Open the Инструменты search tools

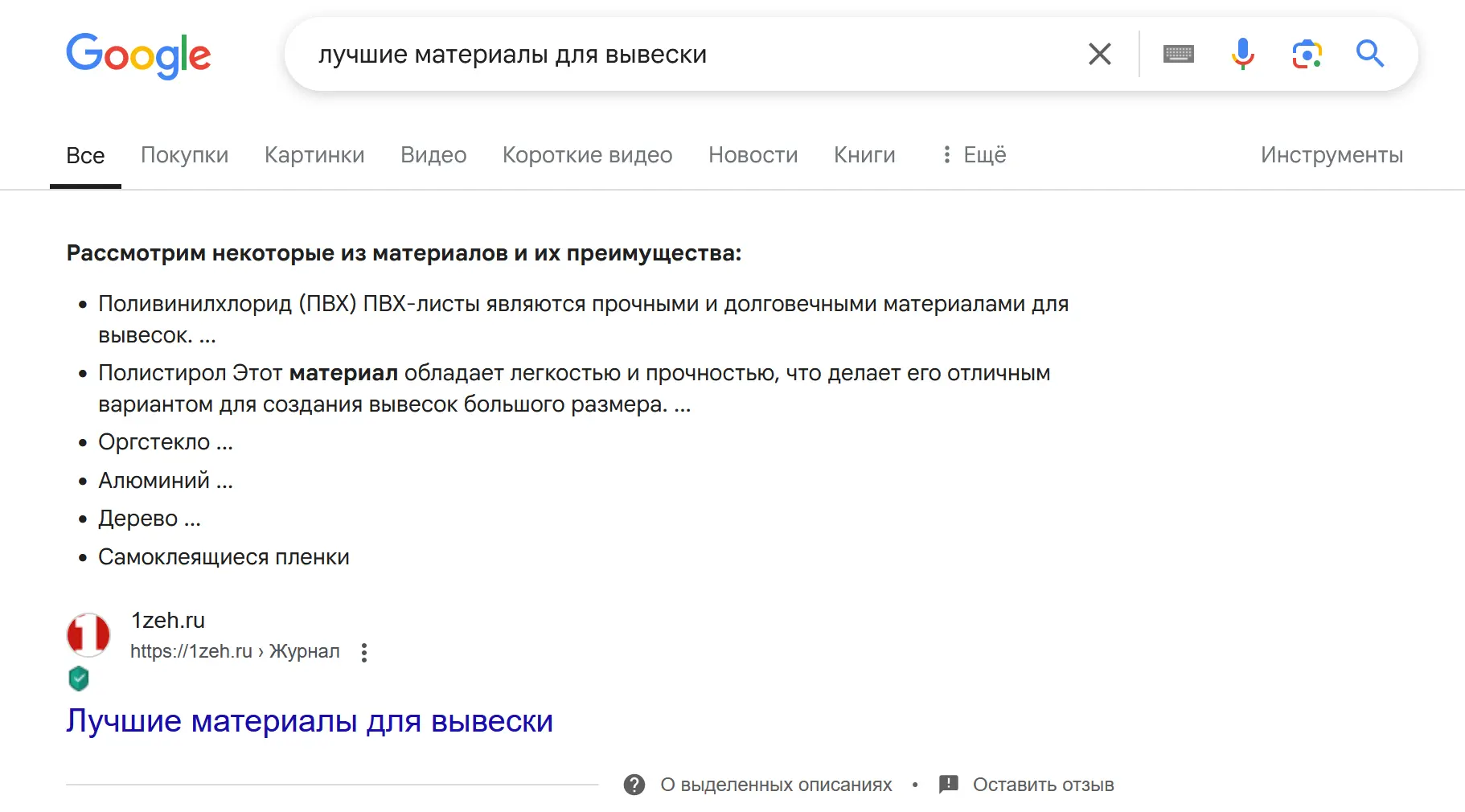pyautogui.click(x=1331, y=155)
